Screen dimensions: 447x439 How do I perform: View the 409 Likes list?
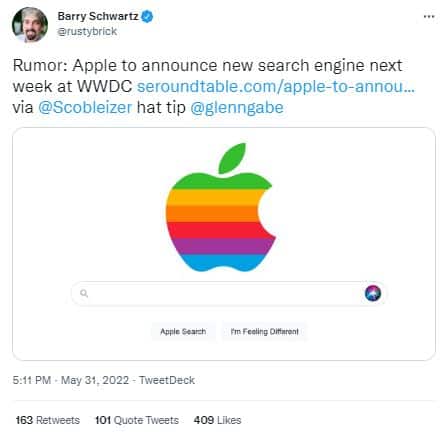click(x=217, y=420)
